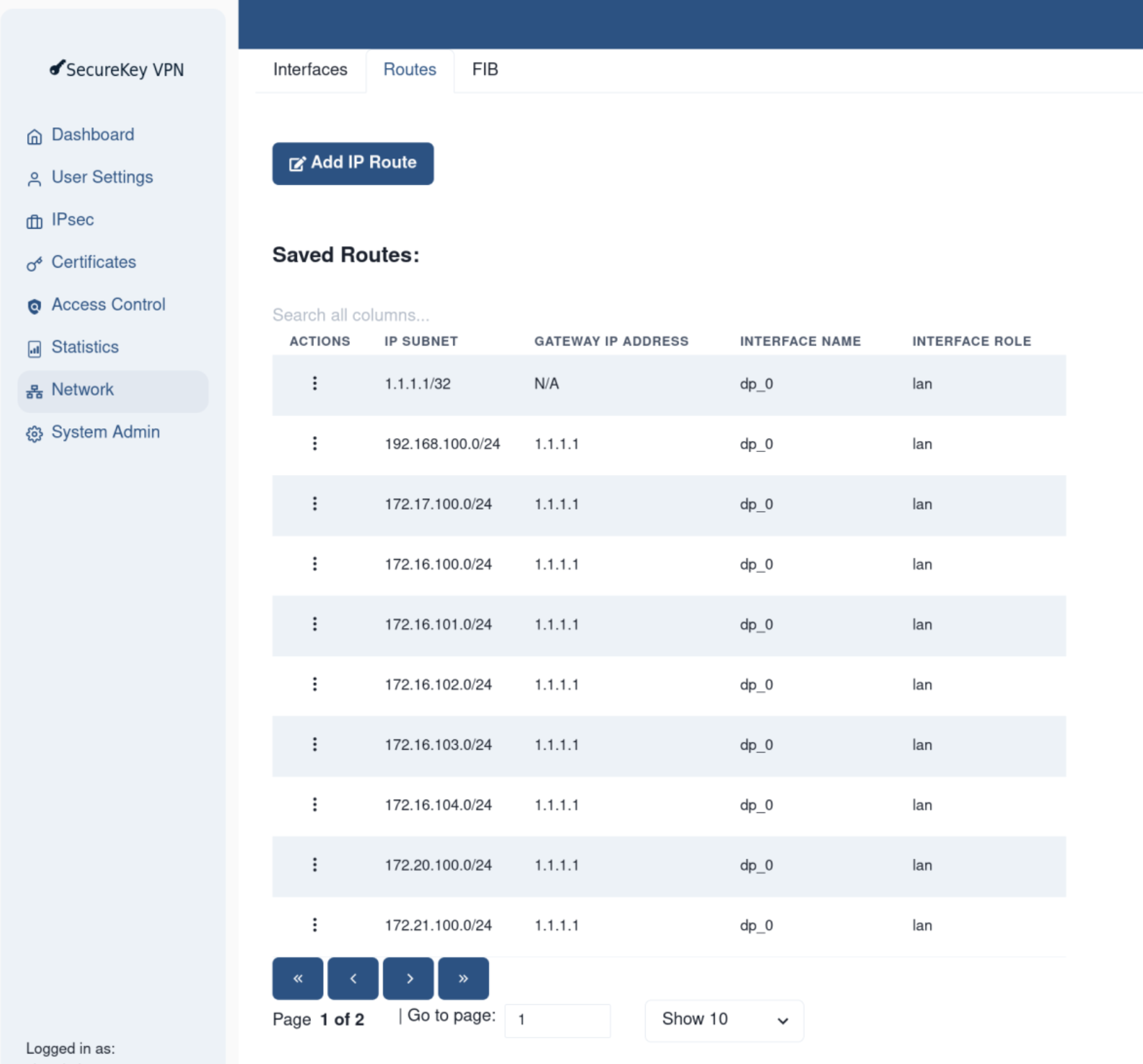Open the IPsec section in sidebar
Image resolution: width=1143 pixels, height=1064 pixels.
point(72,220)
